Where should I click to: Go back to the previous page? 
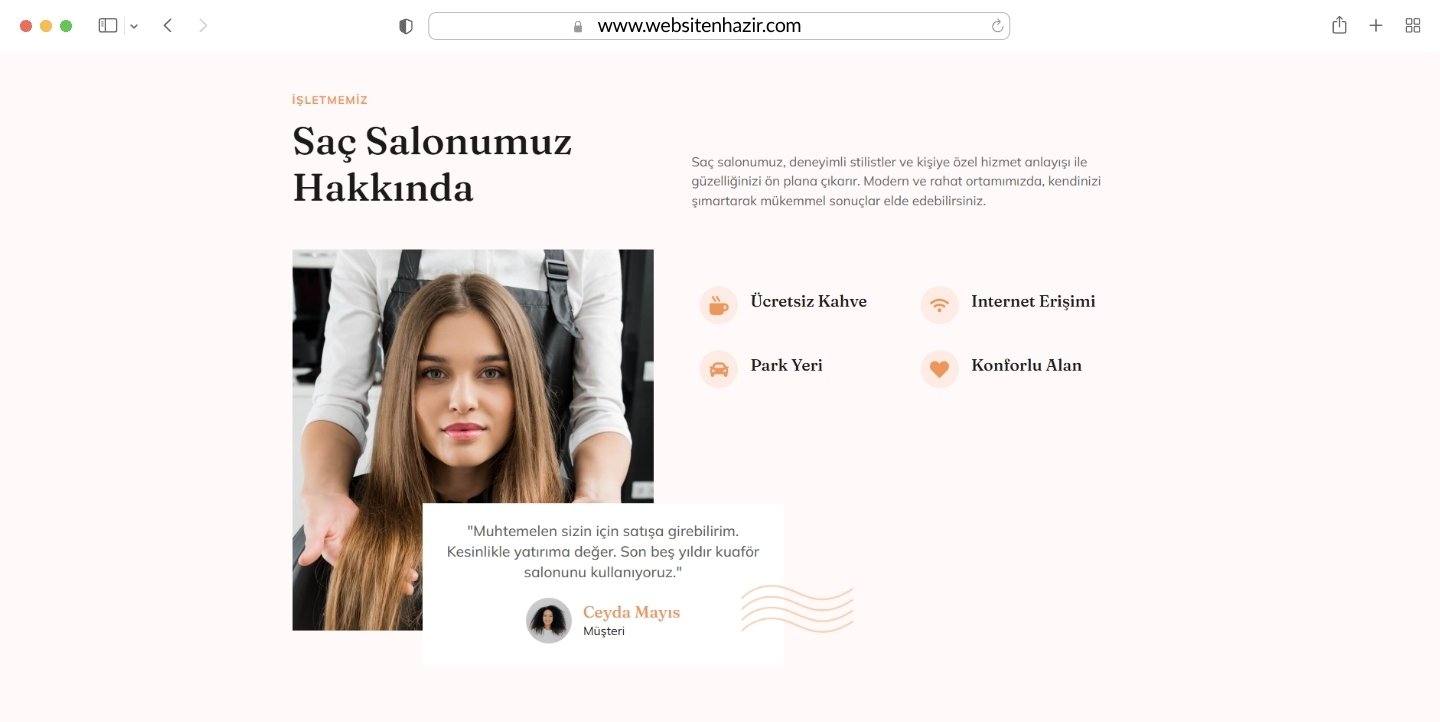click(x=167, y=26)
